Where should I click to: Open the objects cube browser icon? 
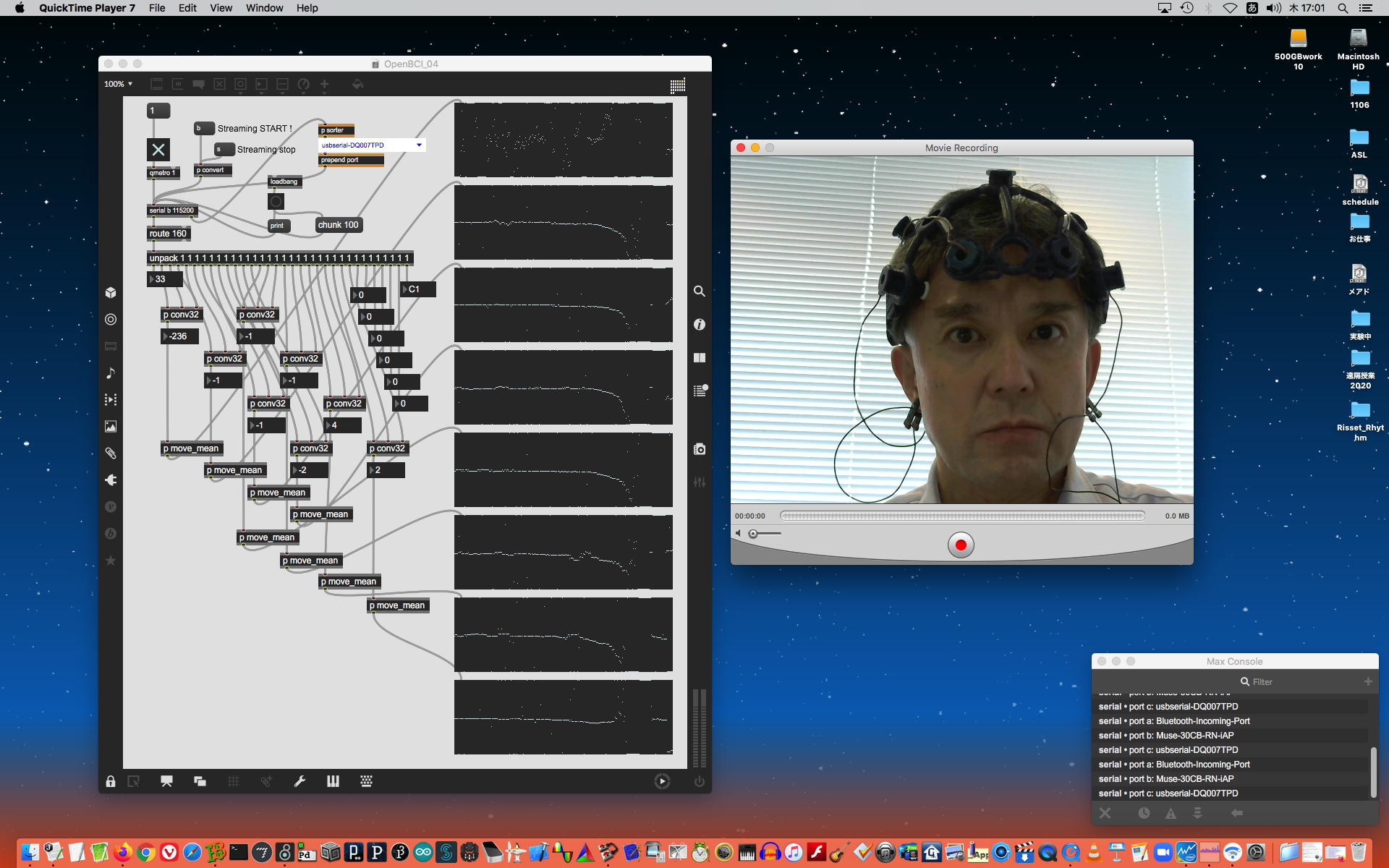tap(111, 292)
